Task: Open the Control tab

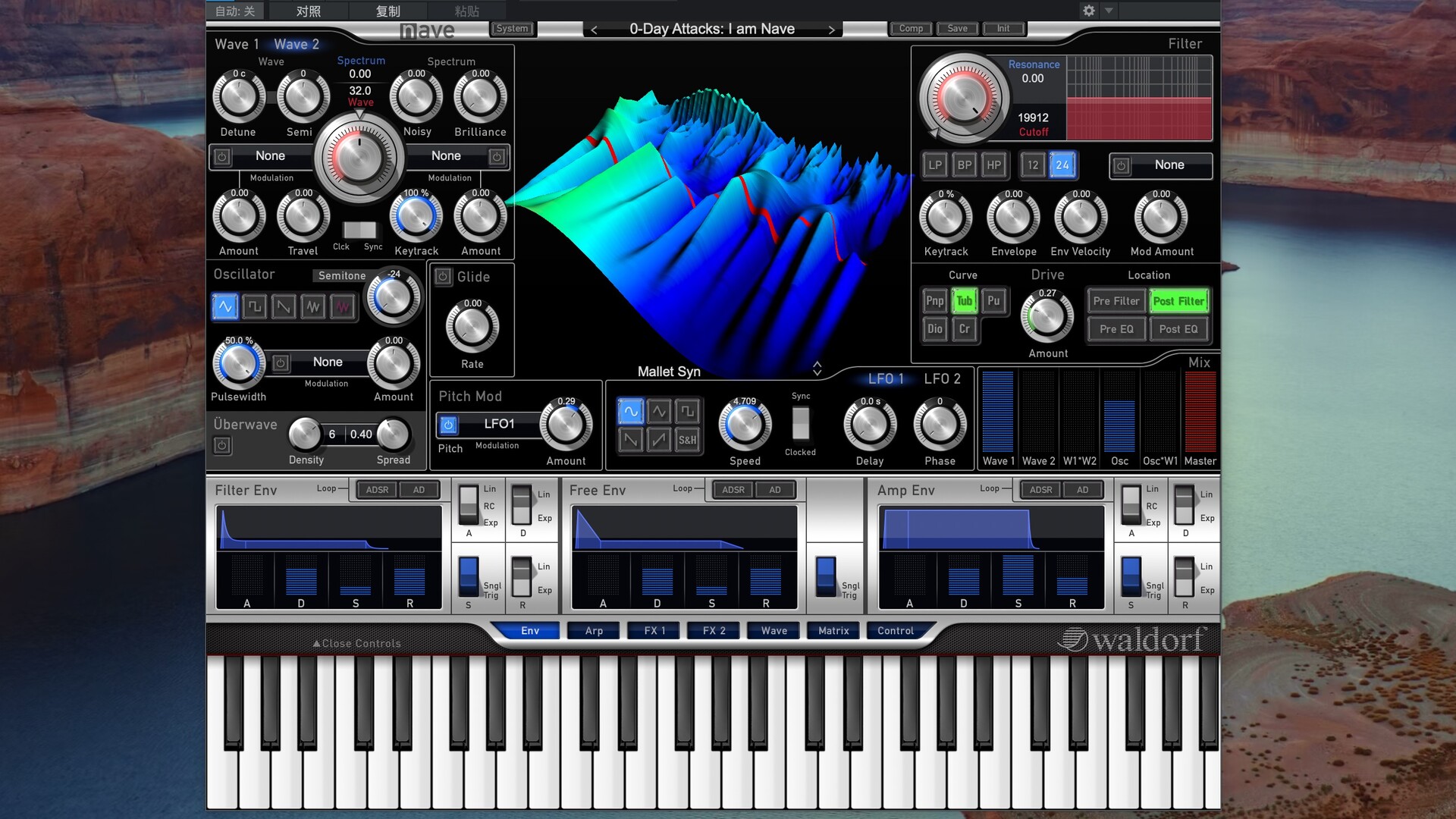Action: pyautogui.click(x=896, y=630)
